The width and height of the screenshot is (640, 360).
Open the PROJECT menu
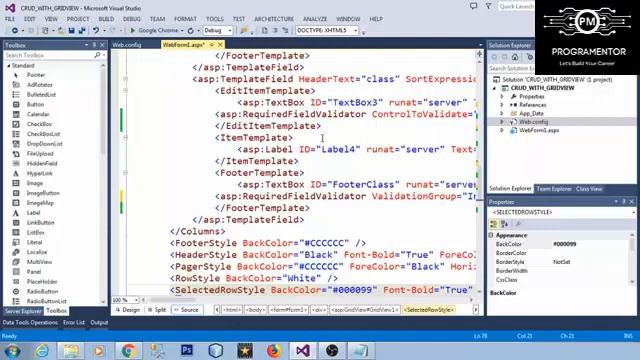78,19
